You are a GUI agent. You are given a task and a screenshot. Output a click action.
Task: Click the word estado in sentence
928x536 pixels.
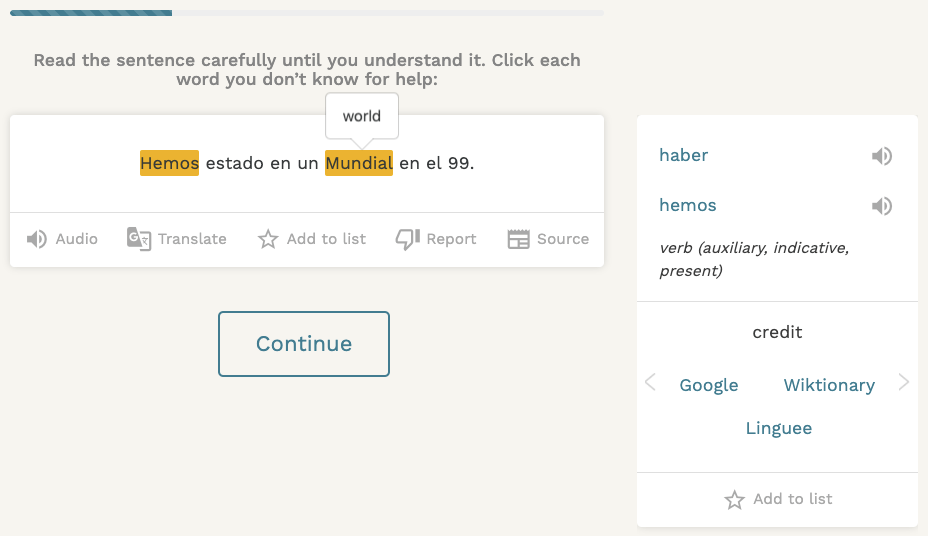(x=235, y=163)
